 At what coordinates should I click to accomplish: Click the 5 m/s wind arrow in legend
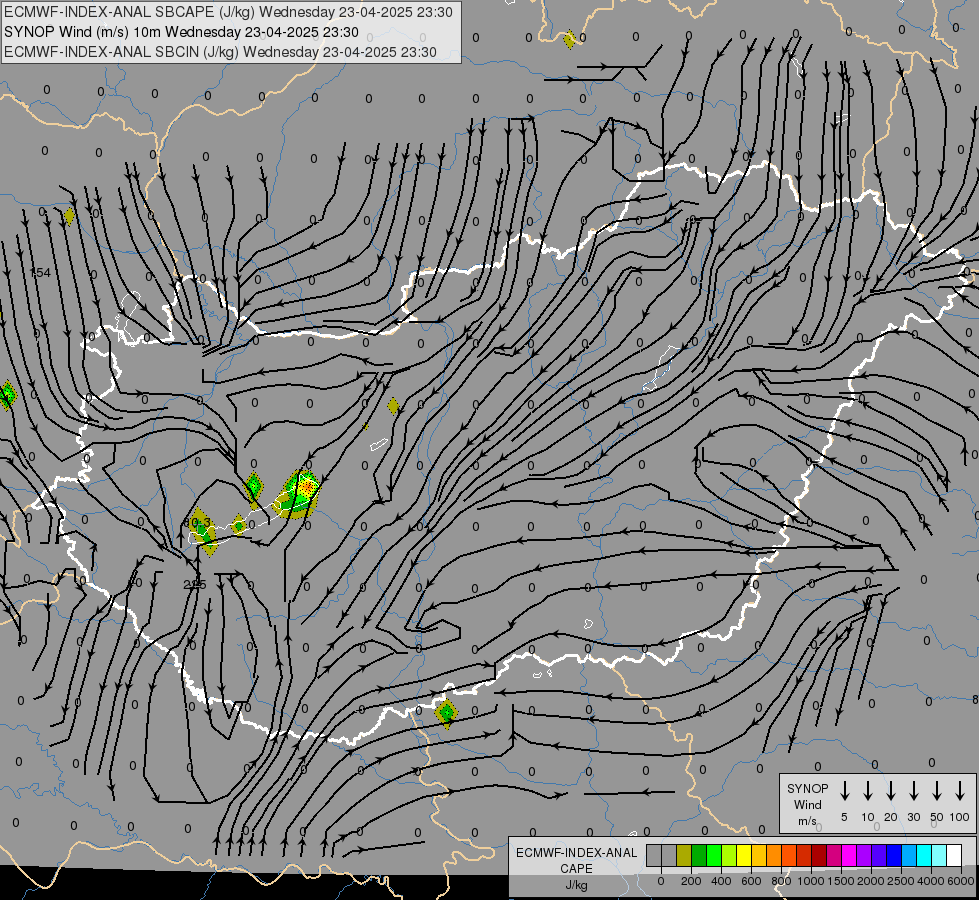(844, 791)
